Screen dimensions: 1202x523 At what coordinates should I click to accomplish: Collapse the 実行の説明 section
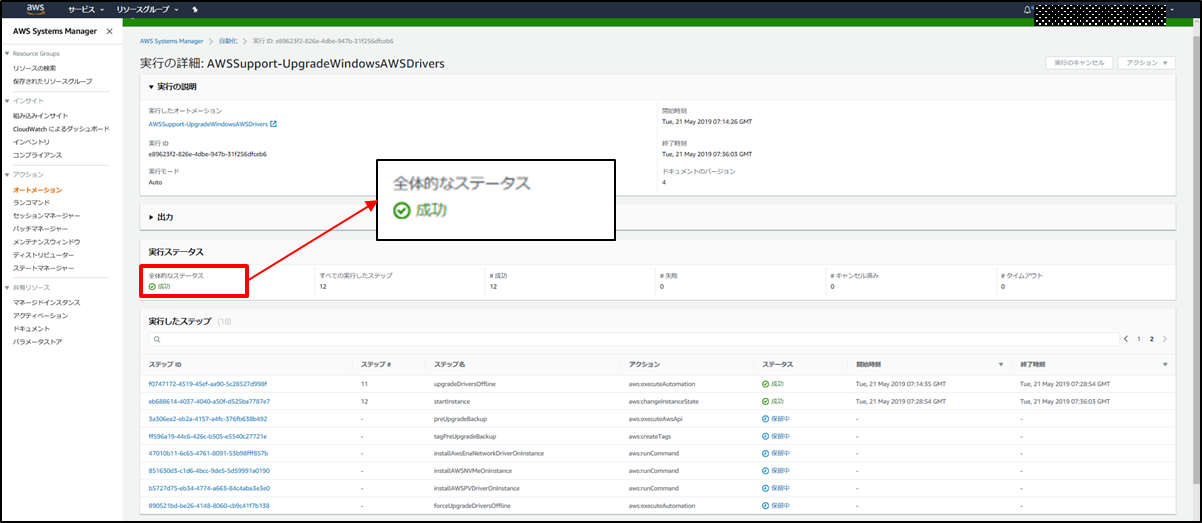coord(152,87)
